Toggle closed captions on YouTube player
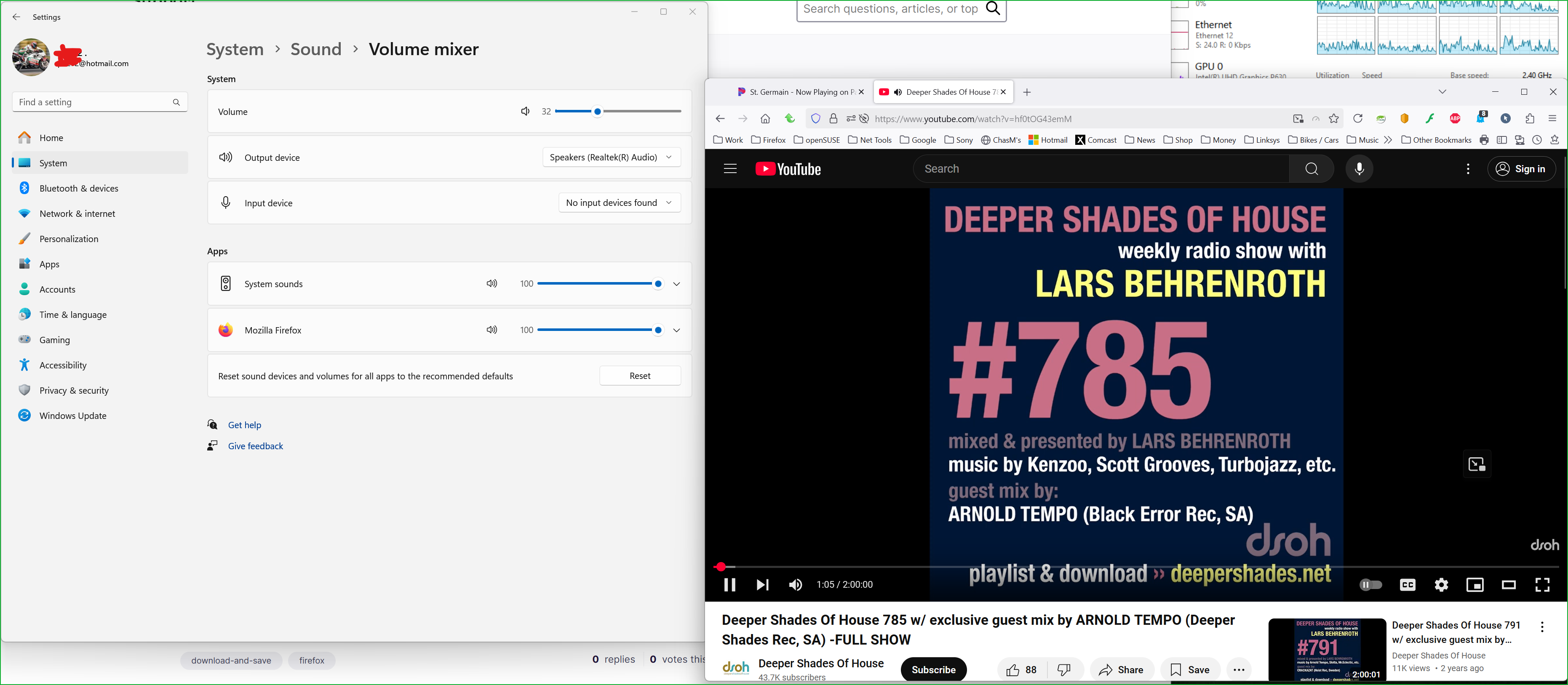 [1407, 585]
